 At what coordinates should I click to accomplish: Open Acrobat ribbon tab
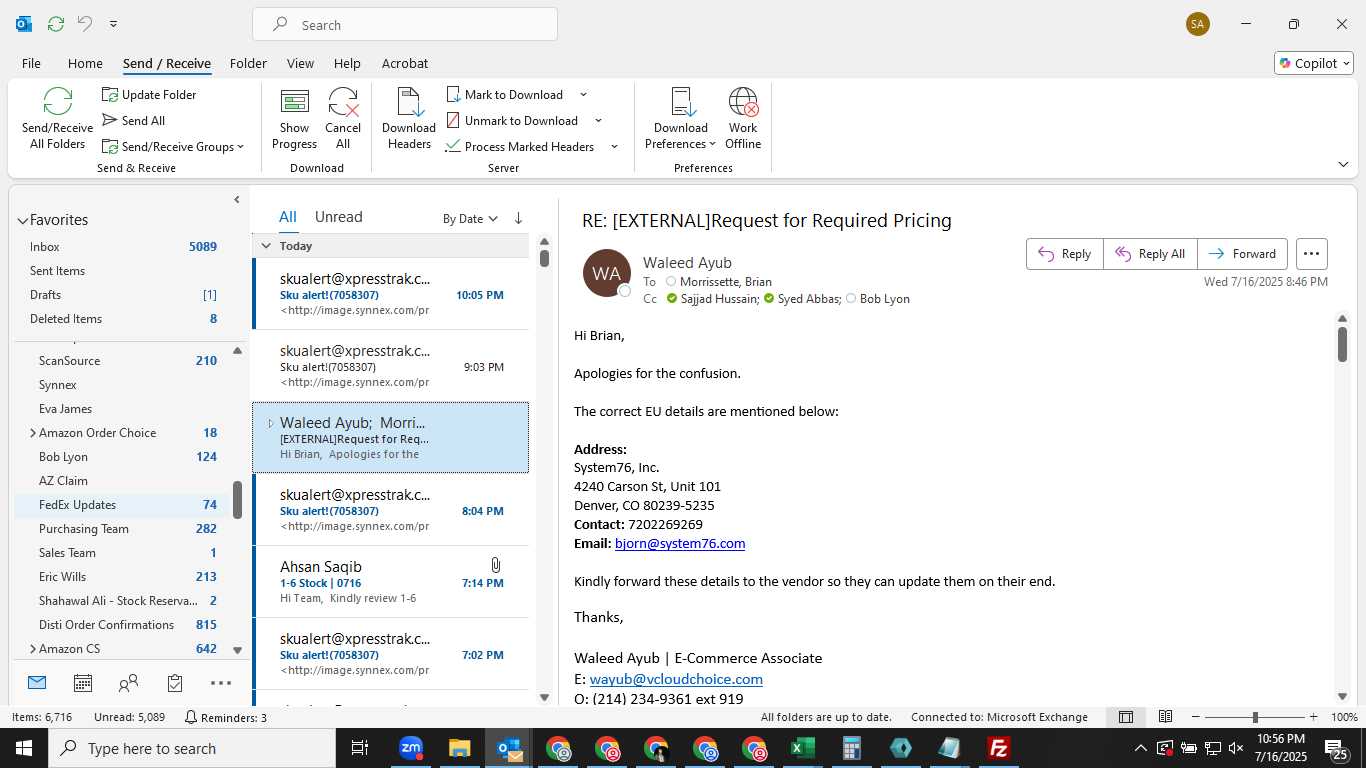coord(405,63)
